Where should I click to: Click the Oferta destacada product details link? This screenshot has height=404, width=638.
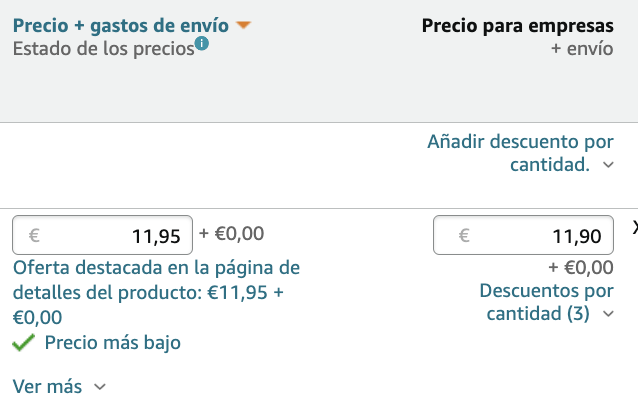click(x=156, y=292)
